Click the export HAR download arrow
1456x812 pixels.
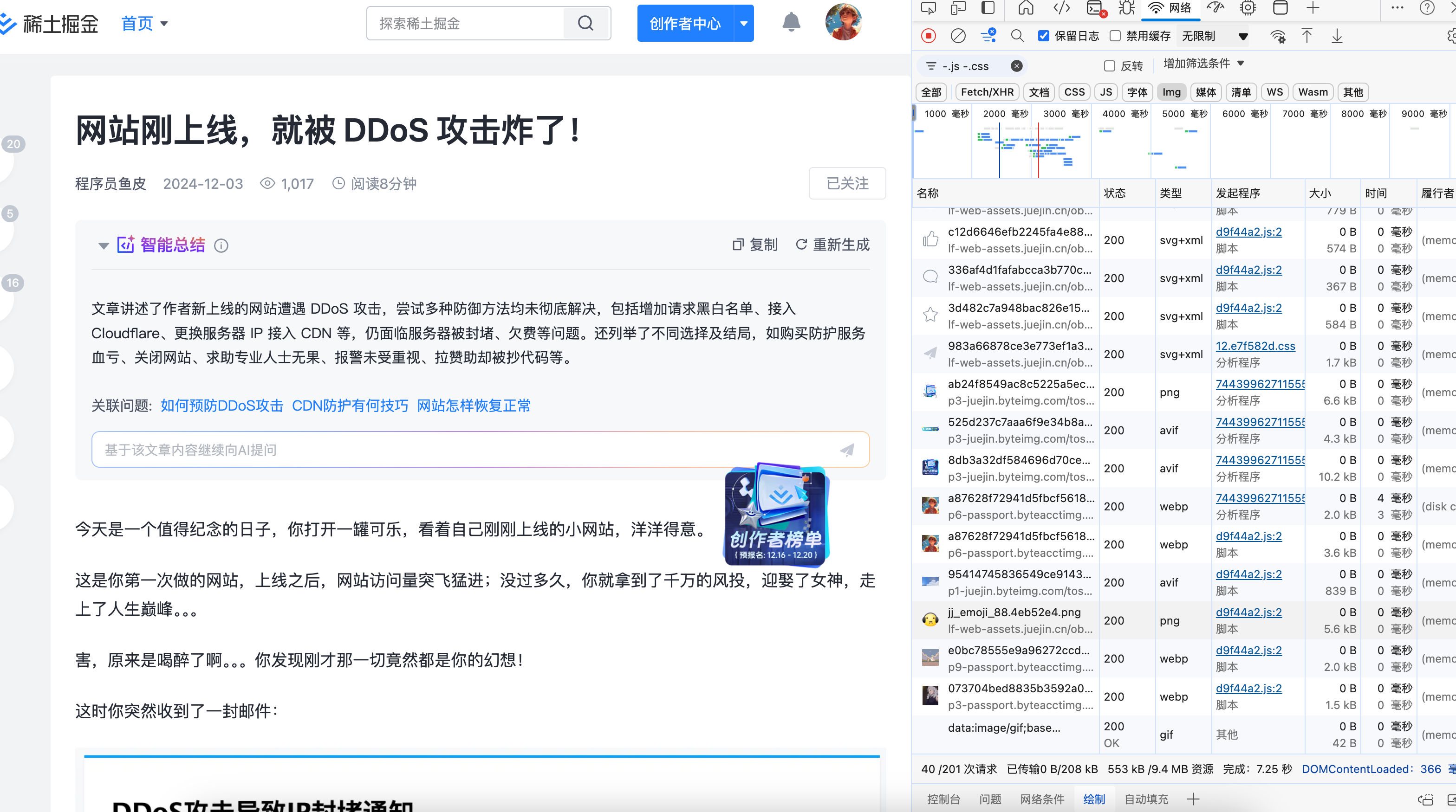[x=1337, y=36]
